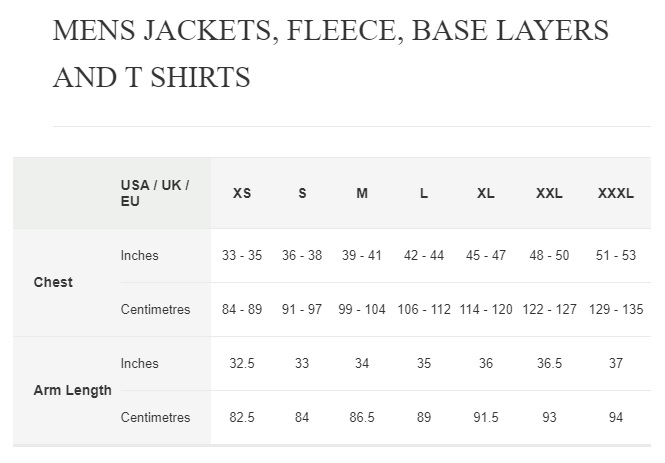Select the S size column header
Screen dimensions: 665x463
tap(302, 193)
